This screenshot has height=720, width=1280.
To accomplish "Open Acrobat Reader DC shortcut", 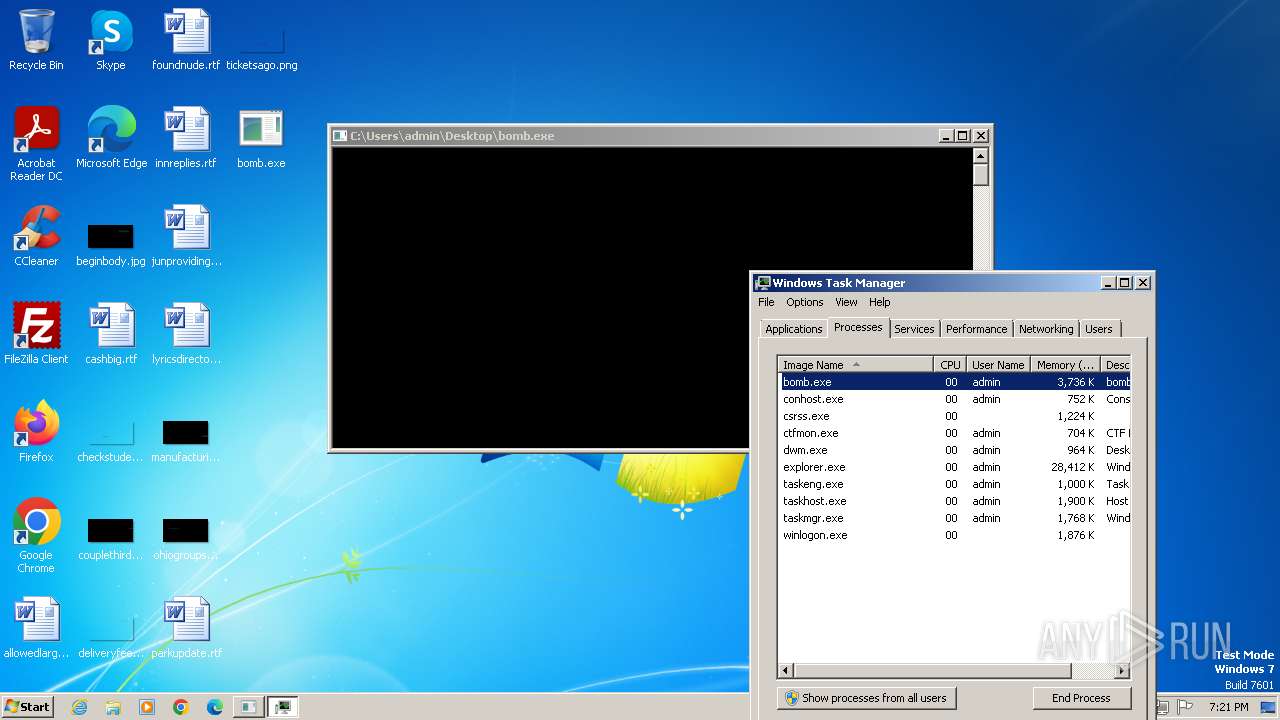I will [x=36, y=144].
